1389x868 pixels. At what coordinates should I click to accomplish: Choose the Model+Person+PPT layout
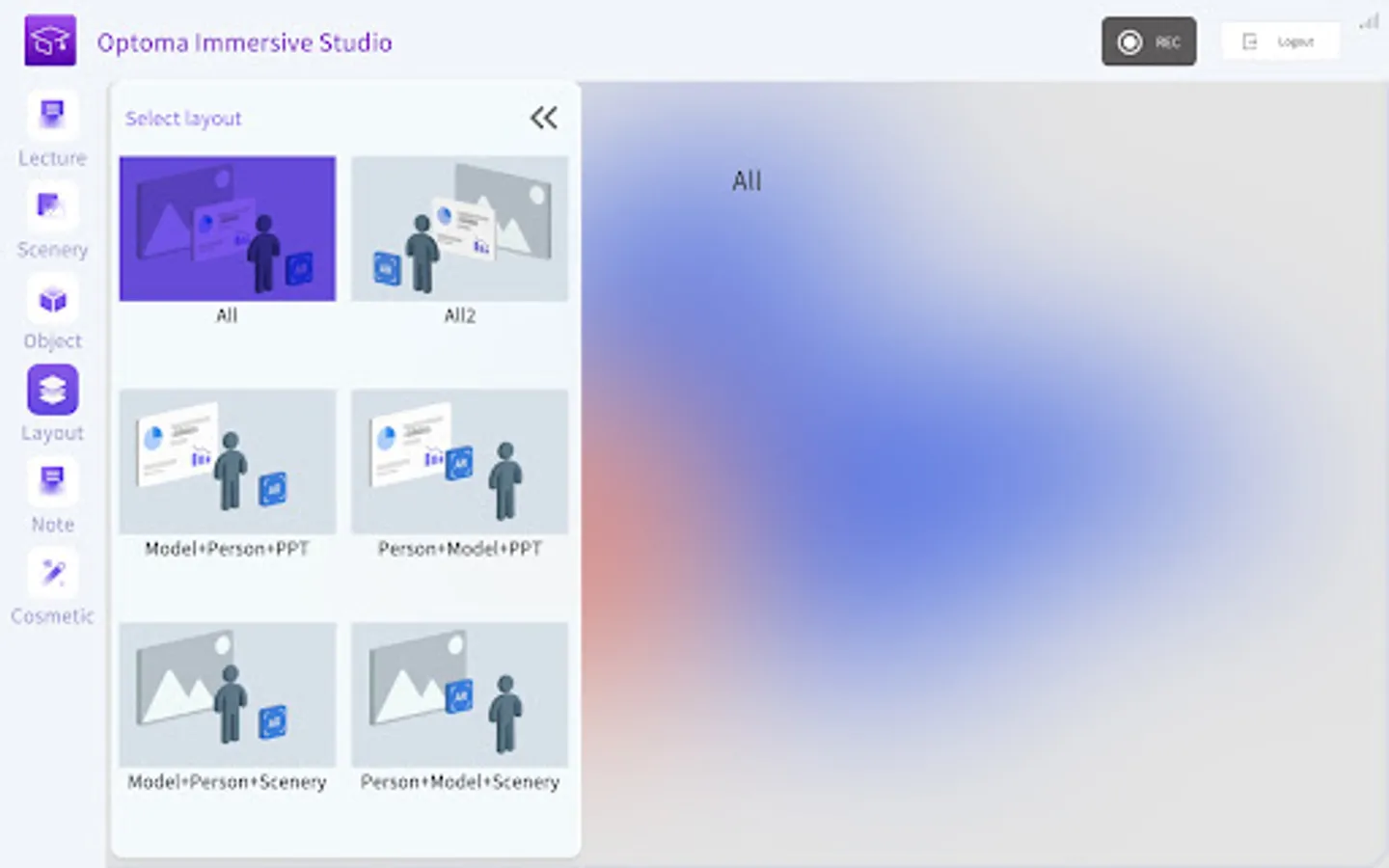[x=227, y=461]
